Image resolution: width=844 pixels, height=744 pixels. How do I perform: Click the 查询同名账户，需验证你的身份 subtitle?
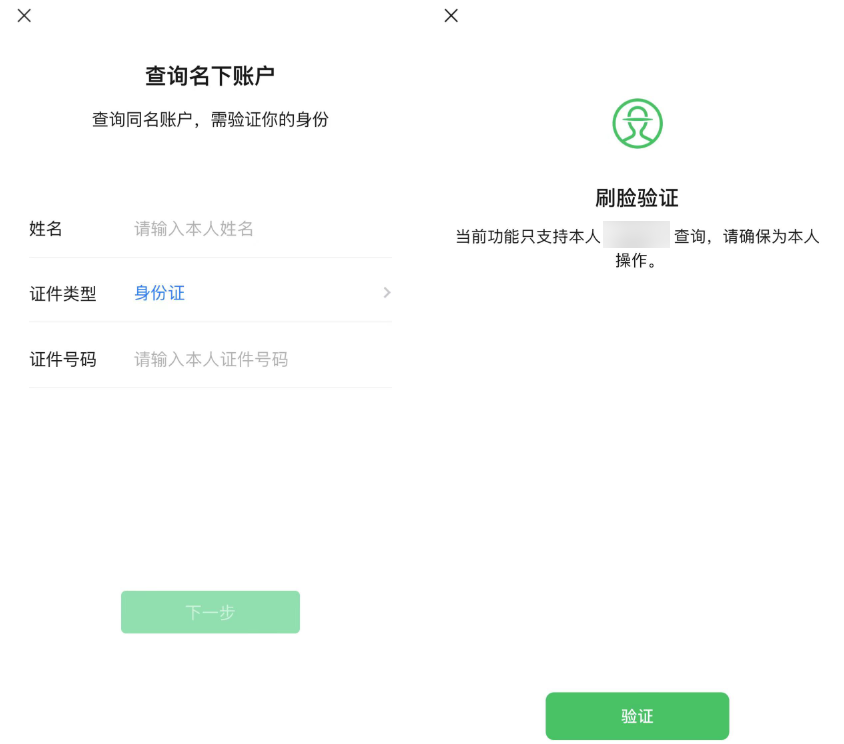[210, 120]
